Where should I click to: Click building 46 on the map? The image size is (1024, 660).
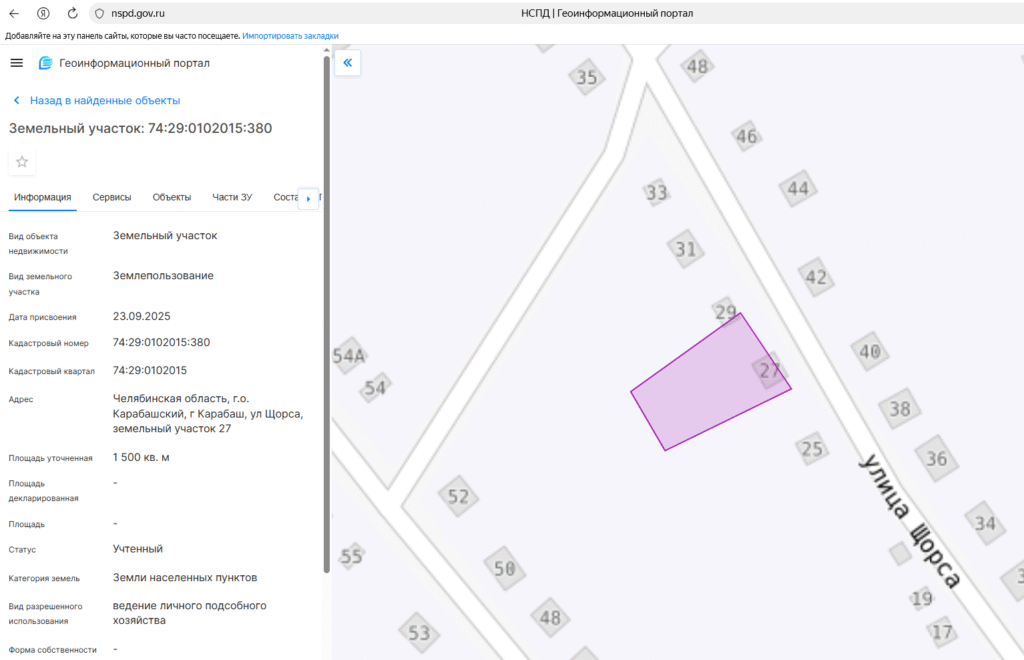tap(746, 136)
